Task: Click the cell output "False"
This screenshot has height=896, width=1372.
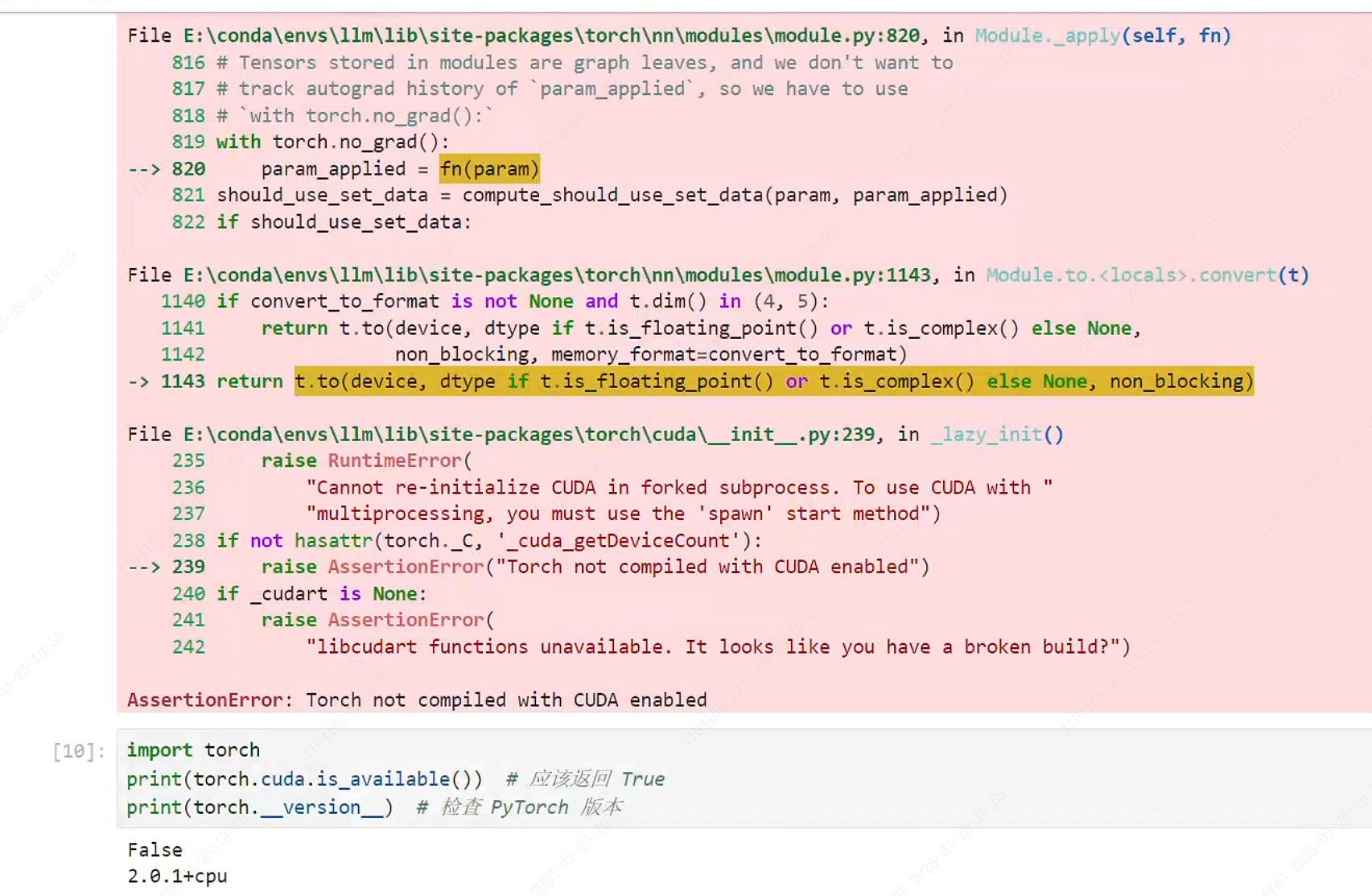Action: (155, 849)
